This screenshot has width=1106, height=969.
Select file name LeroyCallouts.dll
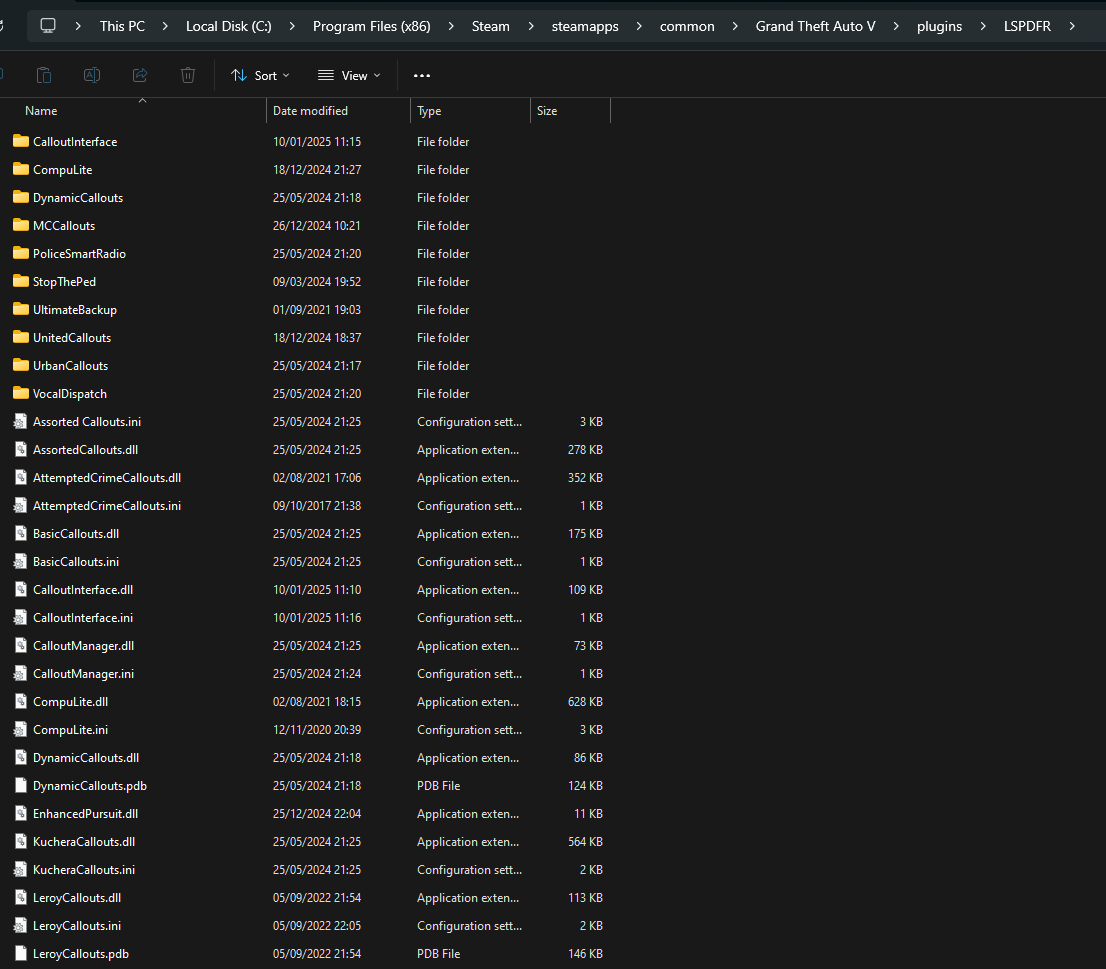(x=77, y=898)
